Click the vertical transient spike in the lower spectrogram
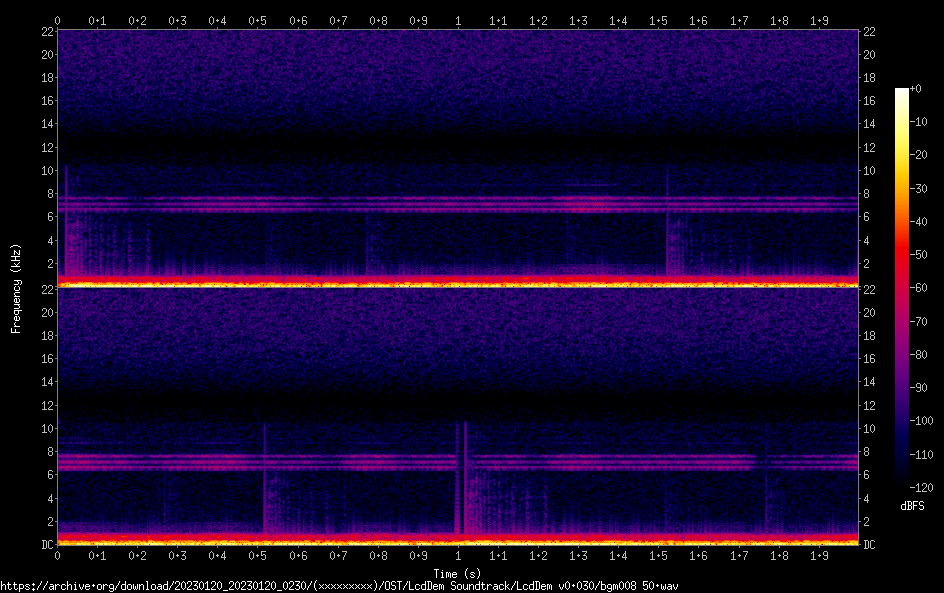 465,480
